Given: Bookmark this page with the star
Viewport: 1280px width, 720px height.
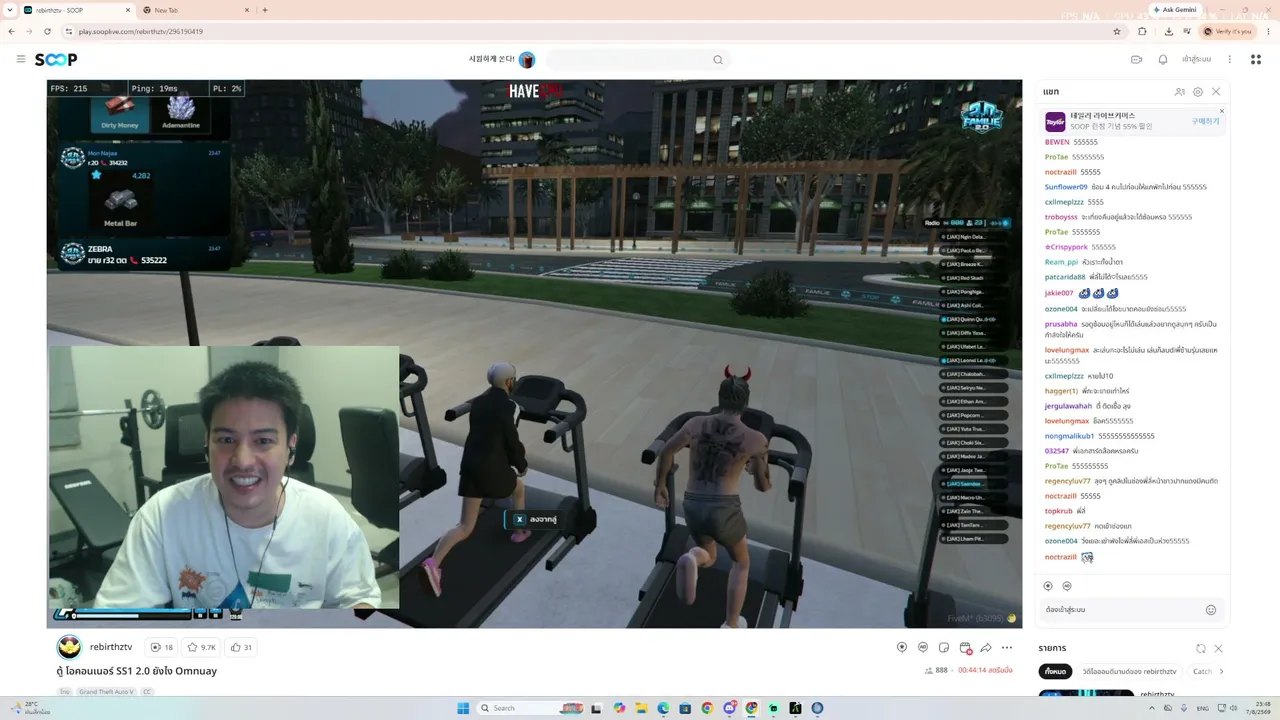Looking at the screenshot, I should coord(1117,31).
